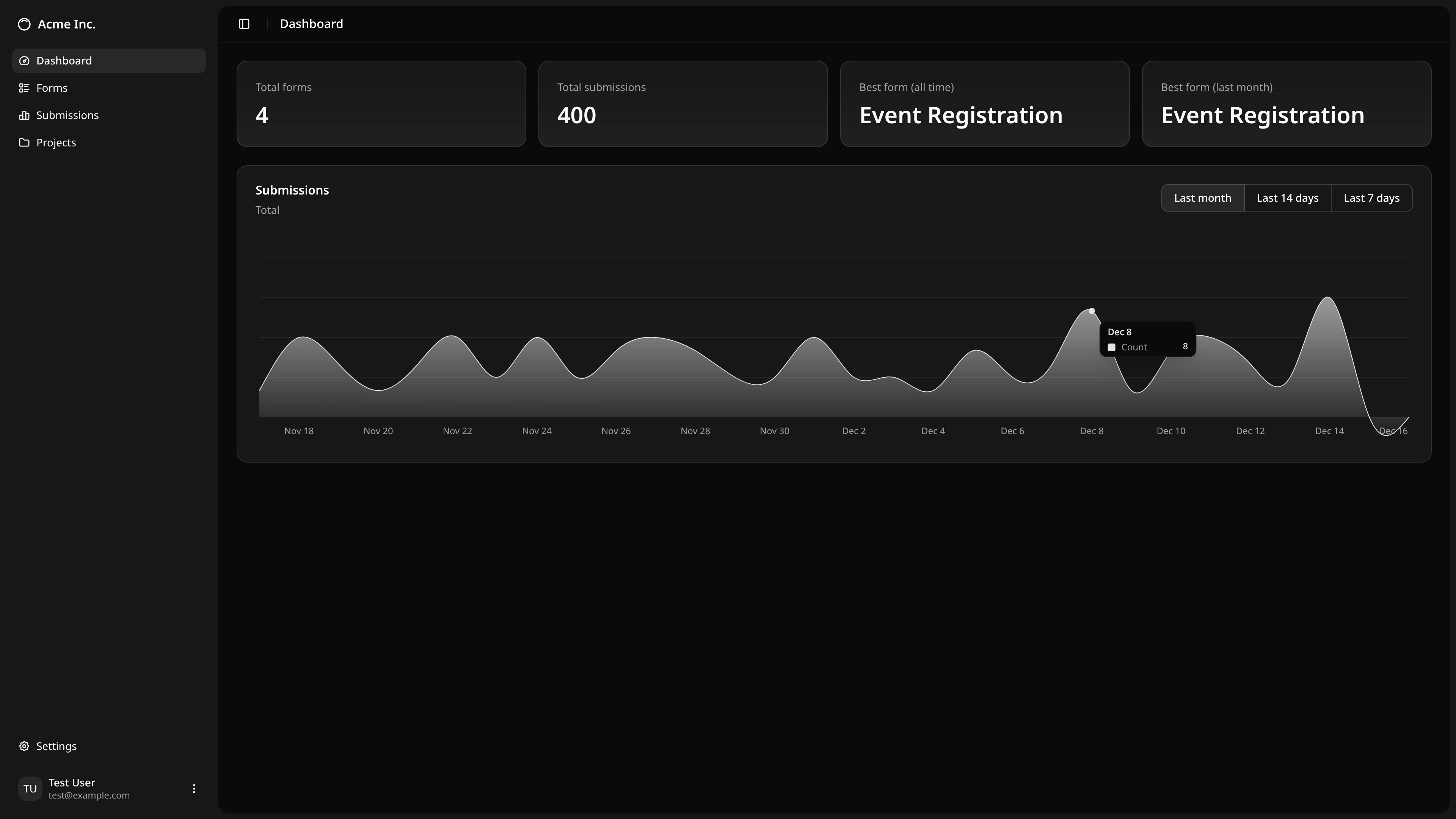Screen dimensions: 1456x819
Task: Click the Total submissions card
Action: coord(683,104)
